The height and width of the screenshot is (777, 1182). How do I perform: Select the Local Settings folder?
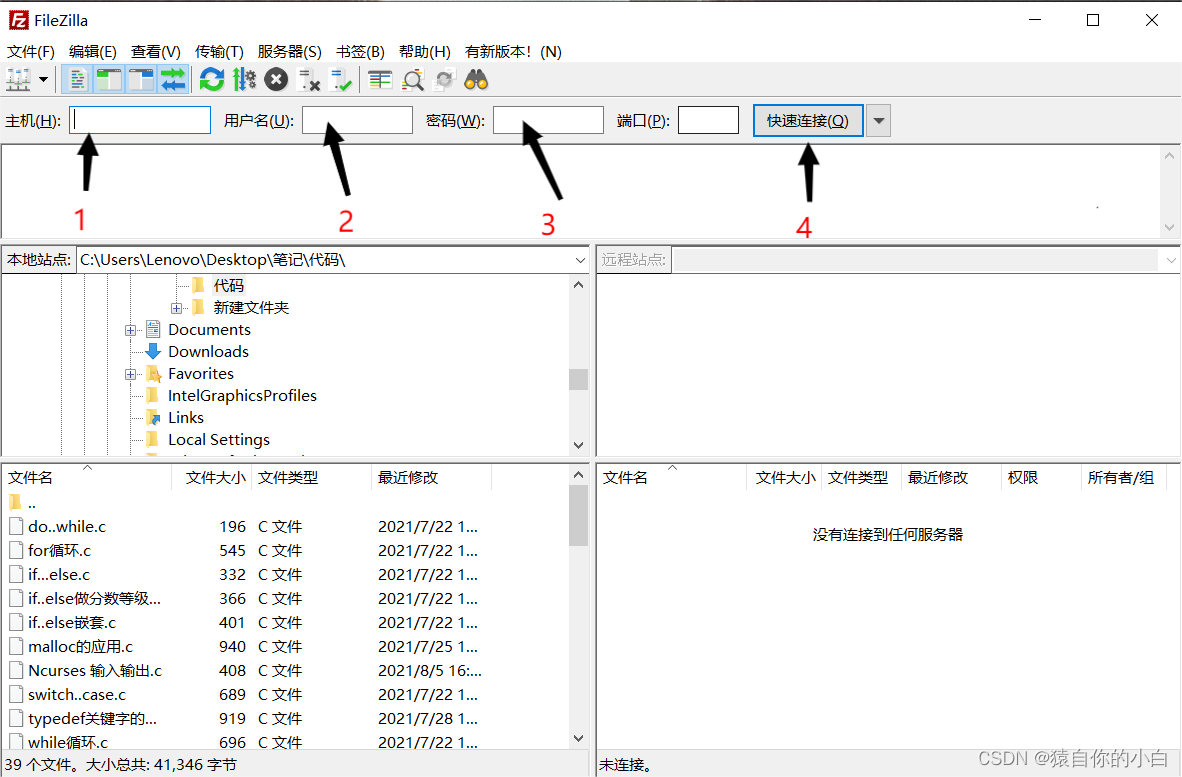(x=219, y=439)
